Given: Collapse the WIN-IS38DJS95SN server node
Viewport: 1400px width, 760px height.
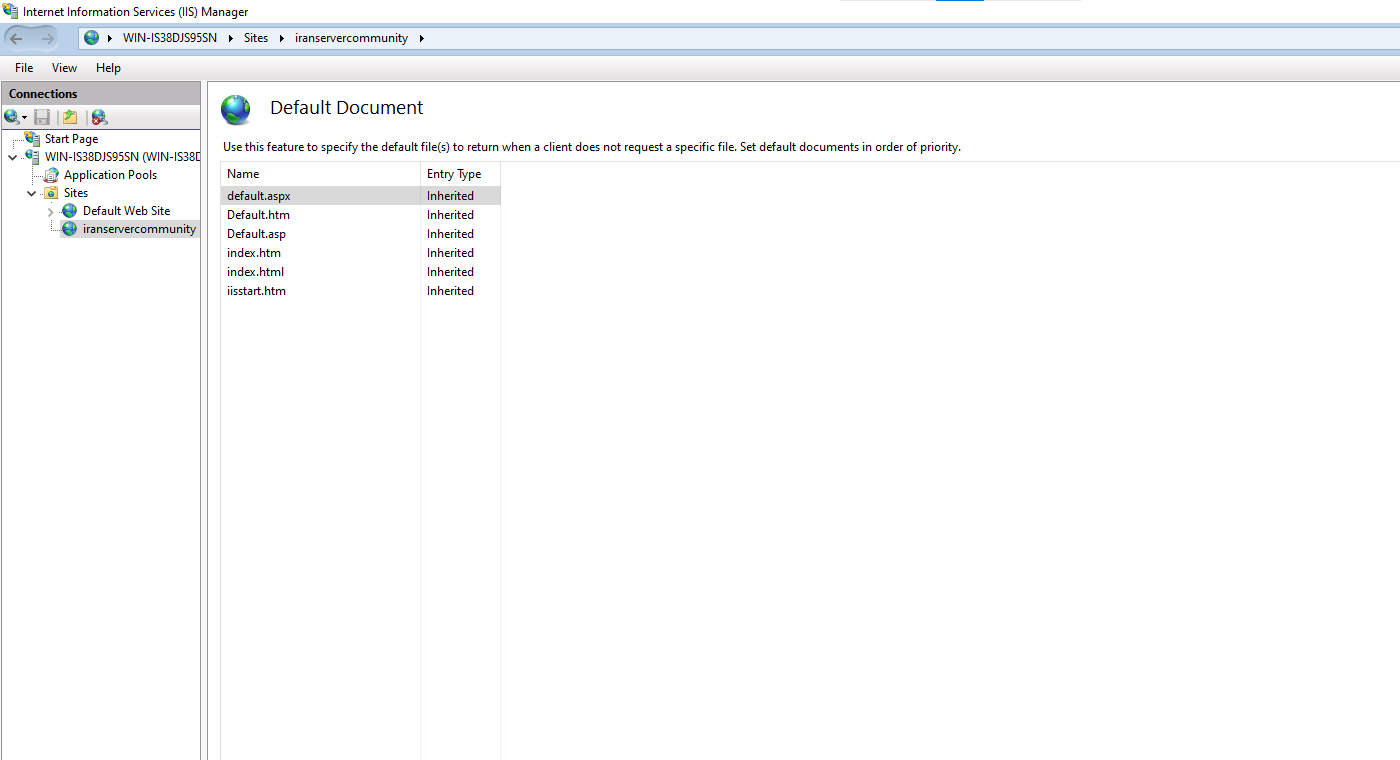Looking at the screenshot, I should click(12, 157).
